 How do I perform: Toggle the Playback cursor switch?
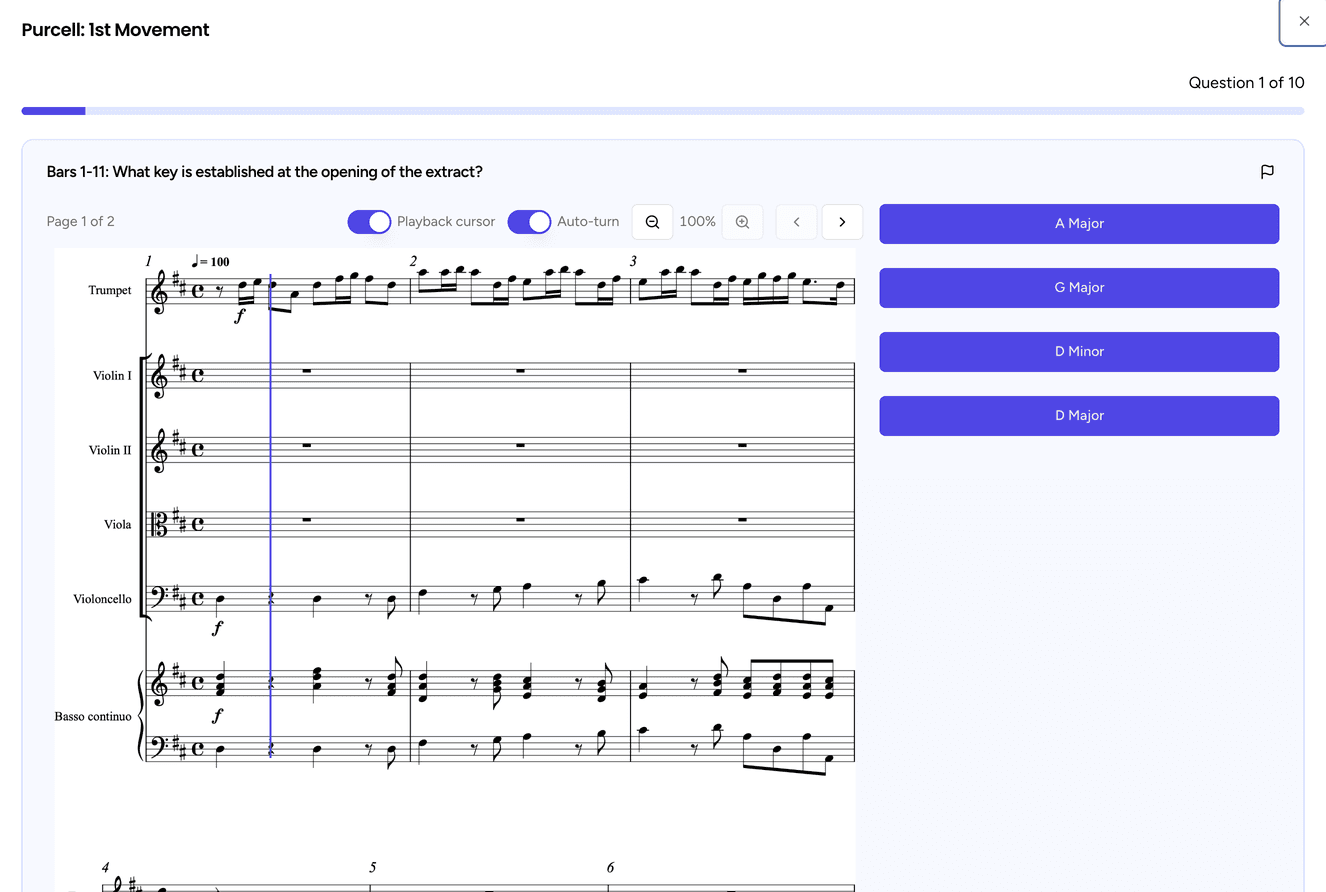click(x=369, y=222)
